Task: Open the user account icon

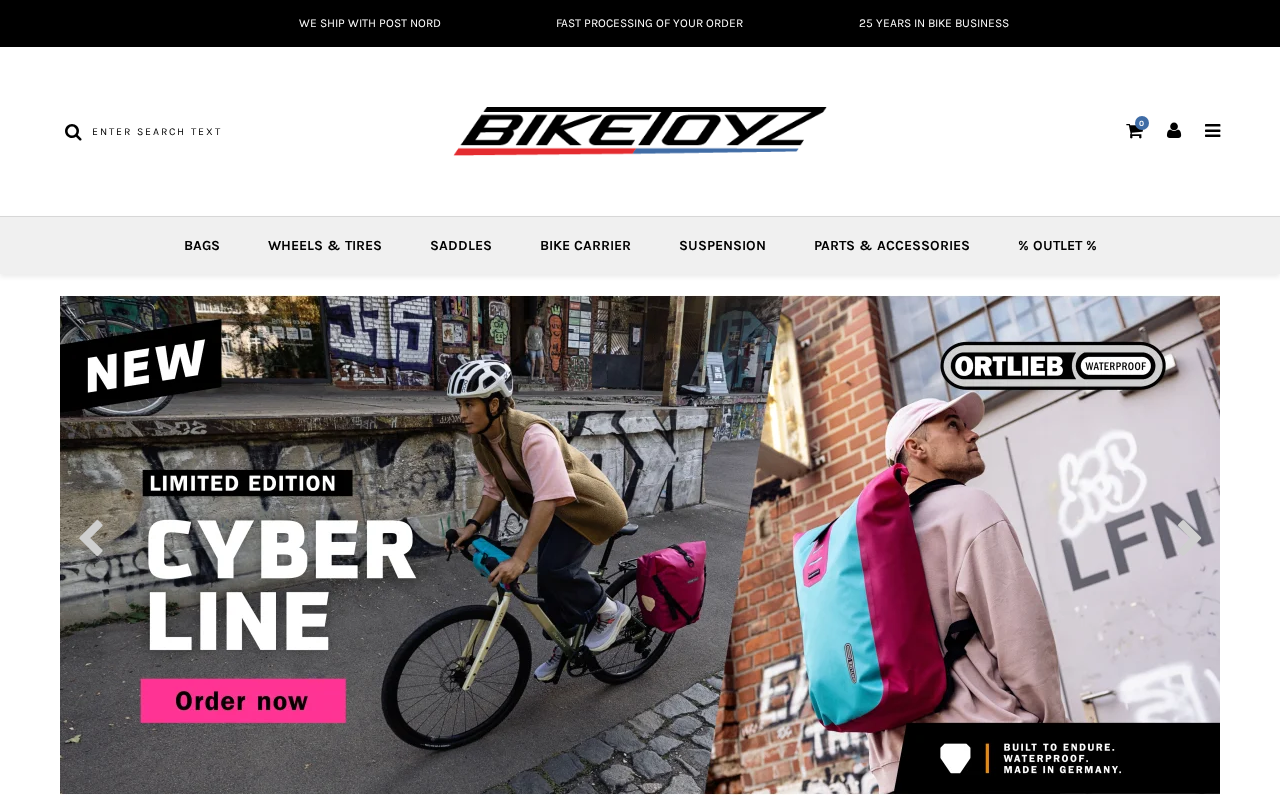Action: tap(1174, 130)
